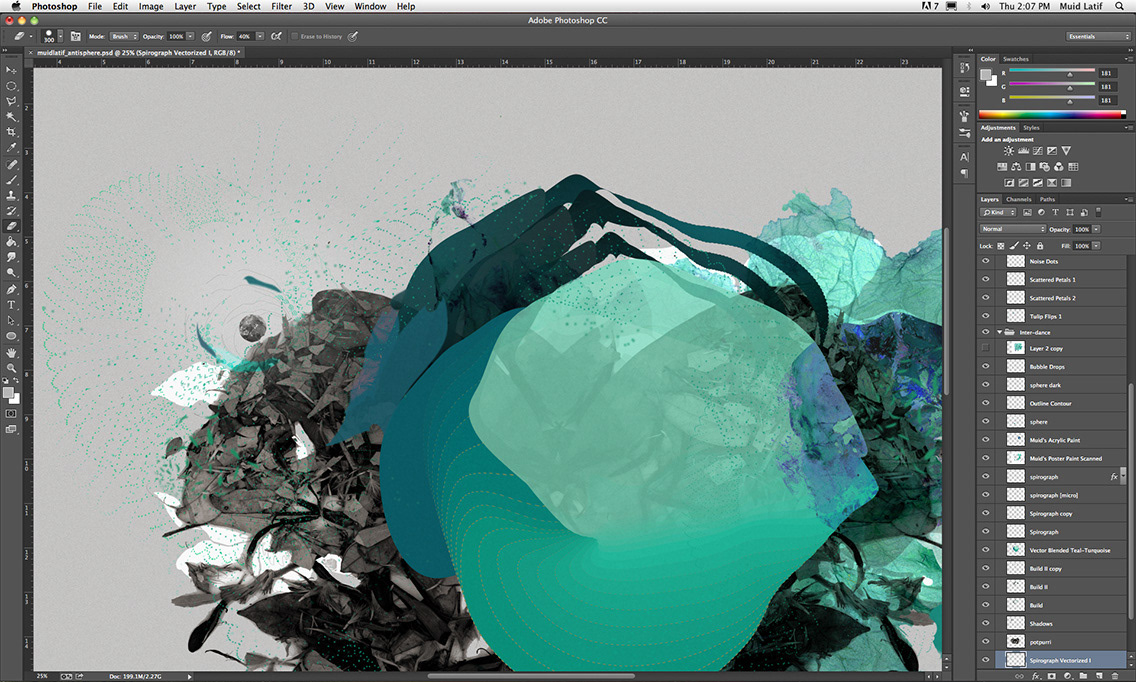The width and height of the screenshot is (1136, 682).
Task: Toggle the layer filter on/off switch
Action: (x=1098, y=212)
